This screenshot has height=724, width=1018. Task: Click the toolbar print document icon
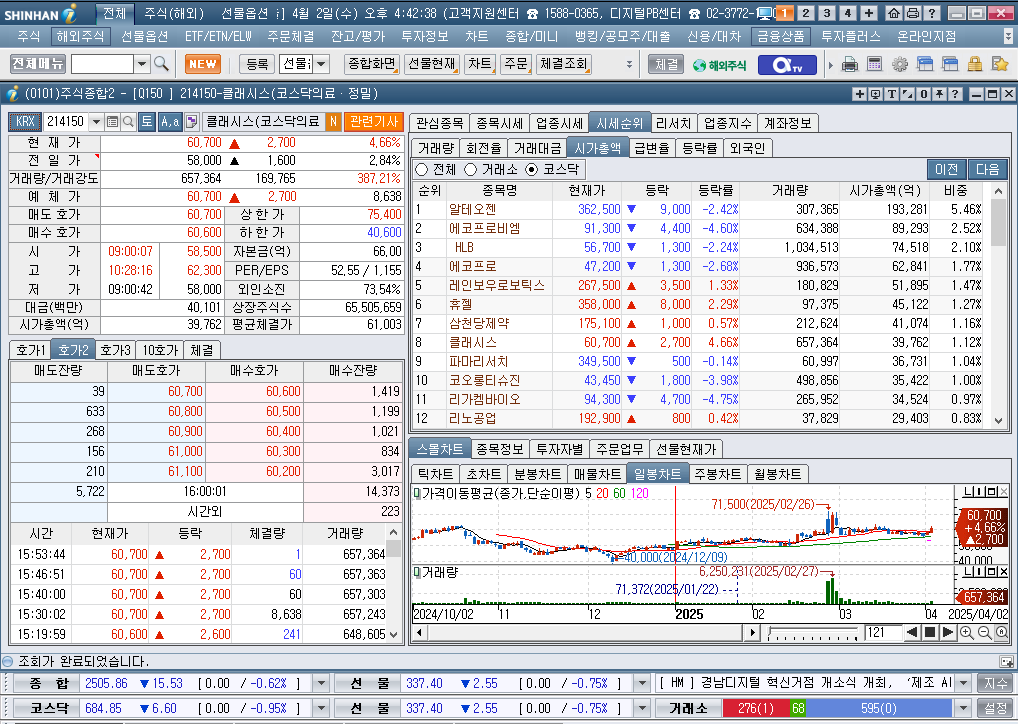[x=849, y=64]
